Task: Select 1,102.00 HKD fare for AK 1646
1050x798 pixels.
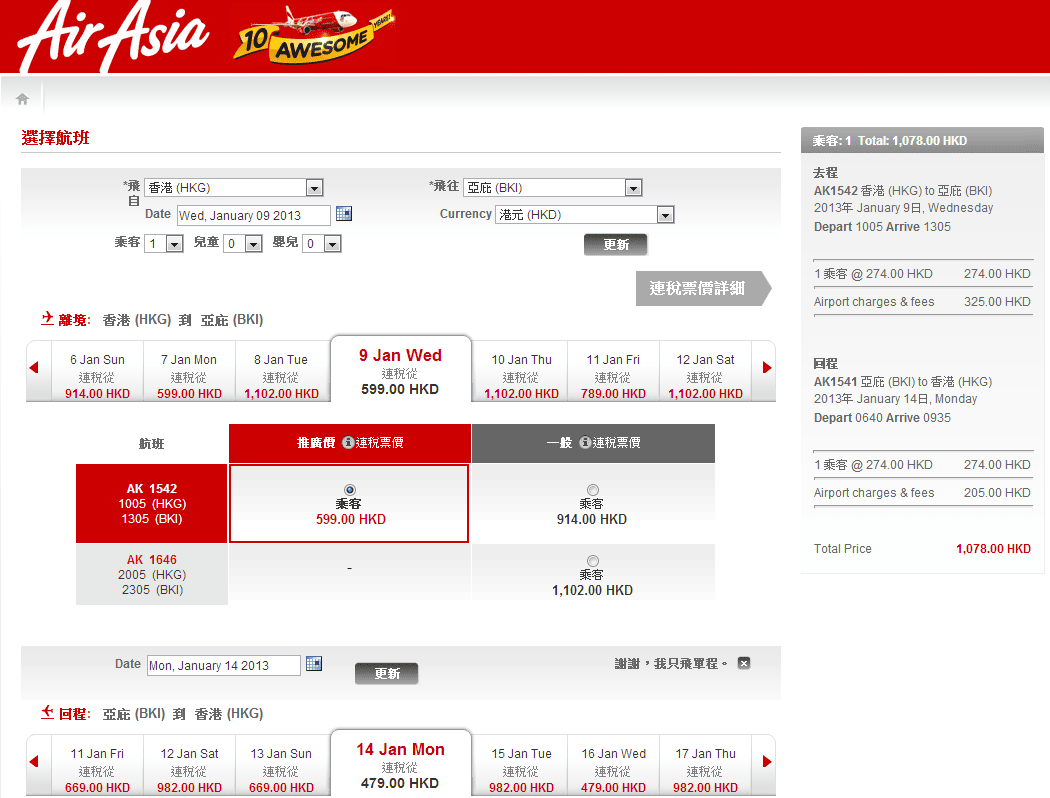Action: click(x=592, y=560)
